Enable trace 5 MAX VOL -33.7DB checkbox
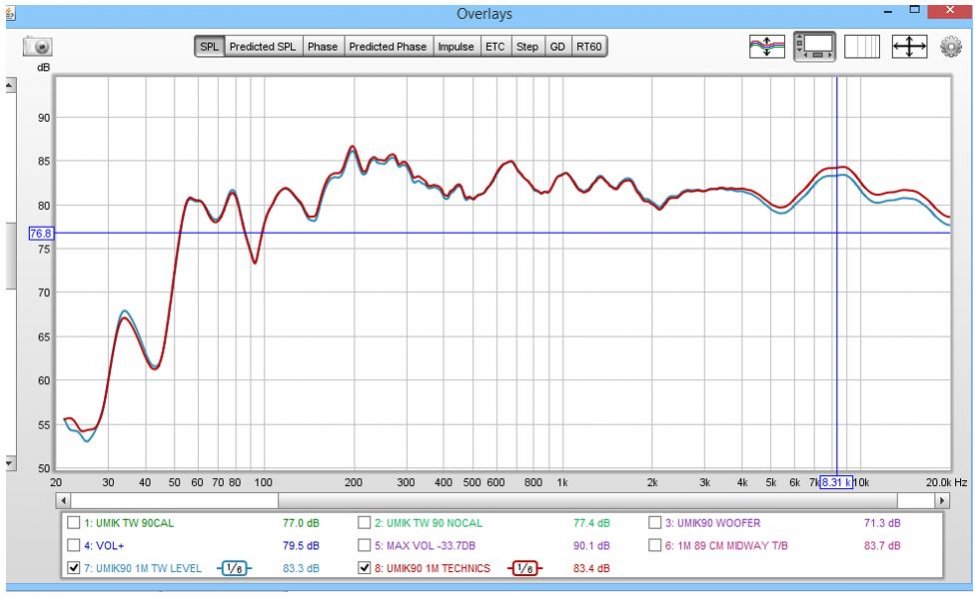 (x=364, y=545)
